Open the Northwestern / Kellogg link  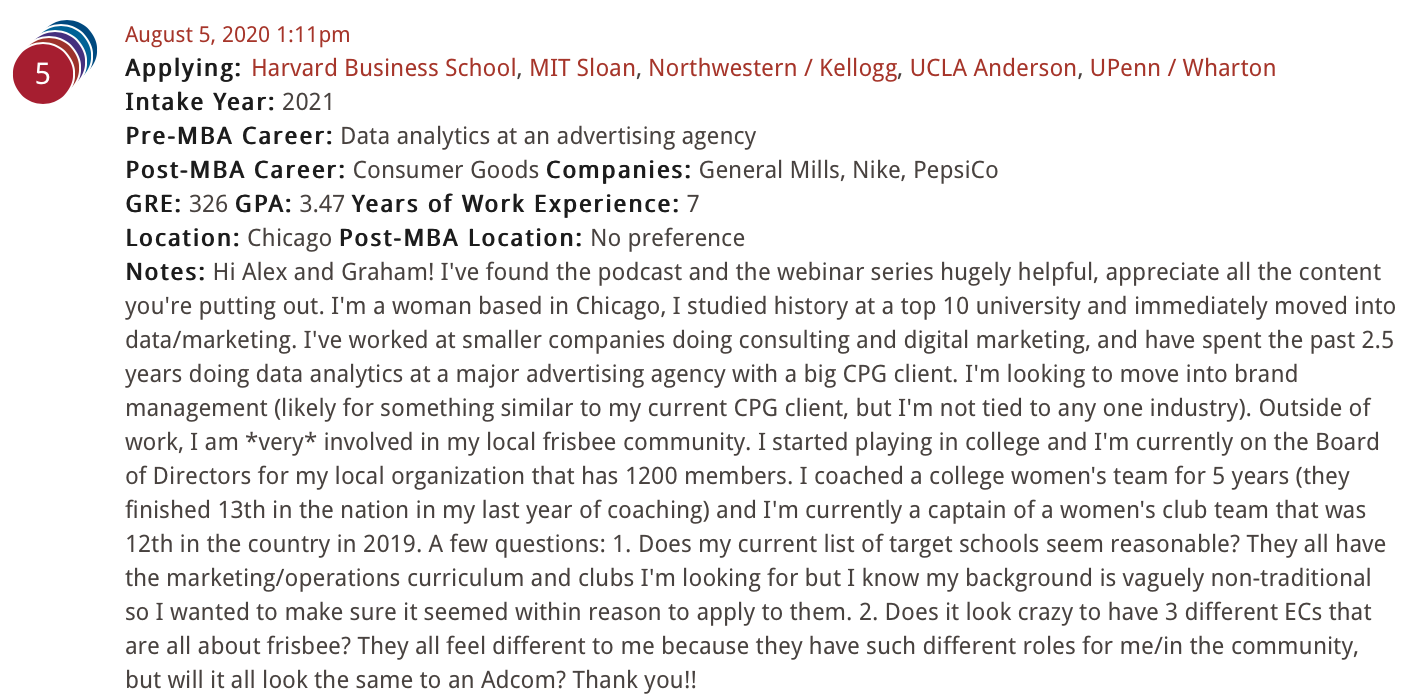[x=774, y=68]
